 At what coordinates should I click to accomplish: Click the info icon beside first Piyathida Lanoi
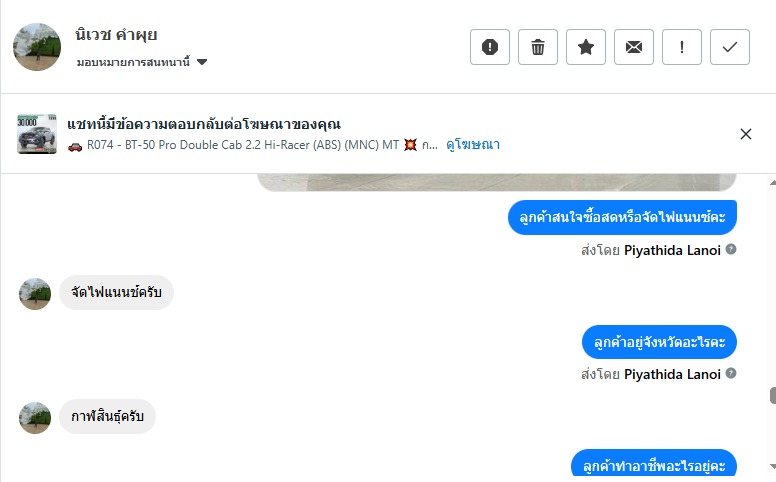pos(731,249)
